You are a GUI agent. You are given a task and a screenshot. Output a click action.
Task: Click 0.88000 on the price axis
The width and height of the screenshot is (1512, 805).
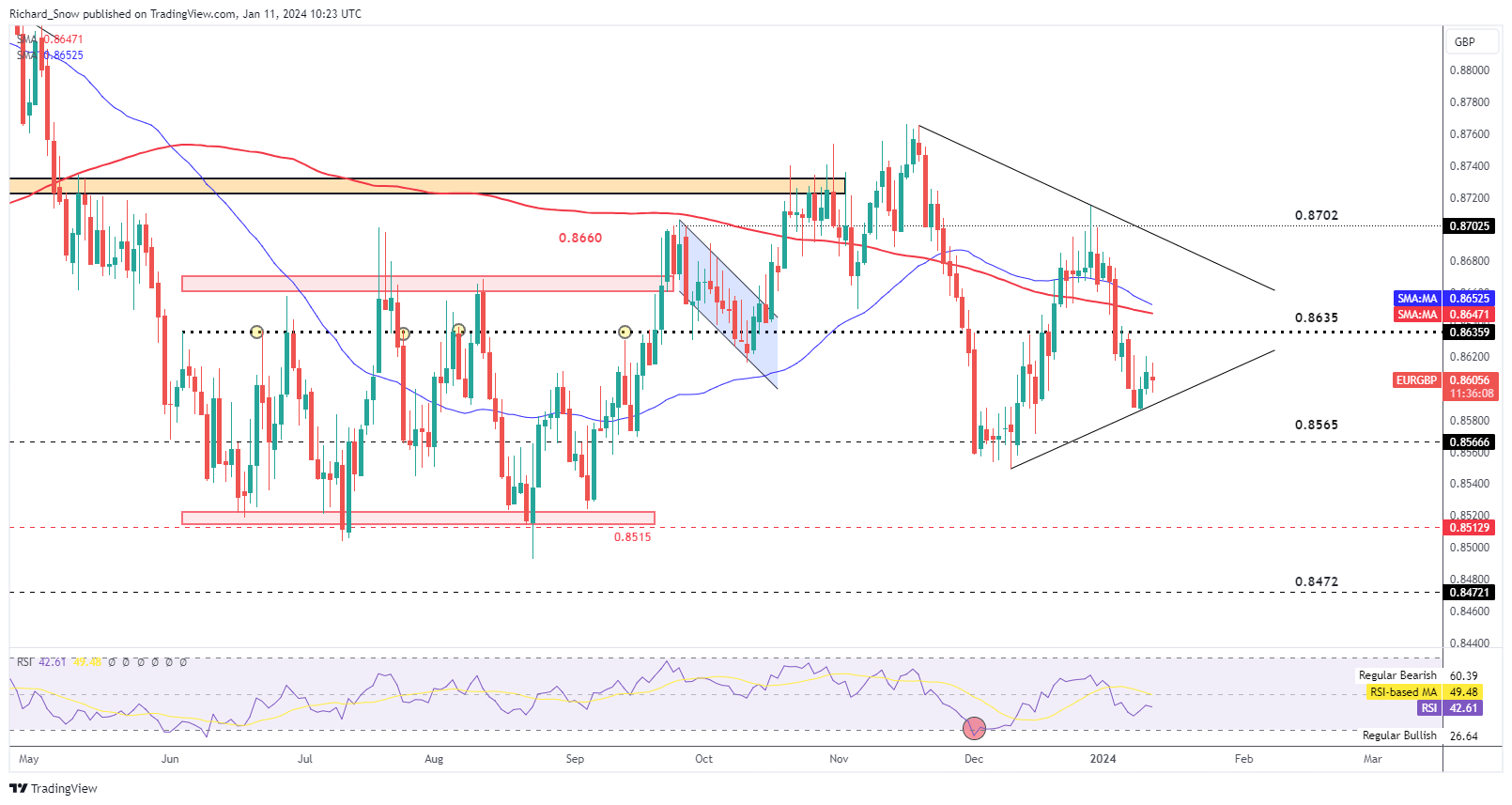coord(1470,70)
